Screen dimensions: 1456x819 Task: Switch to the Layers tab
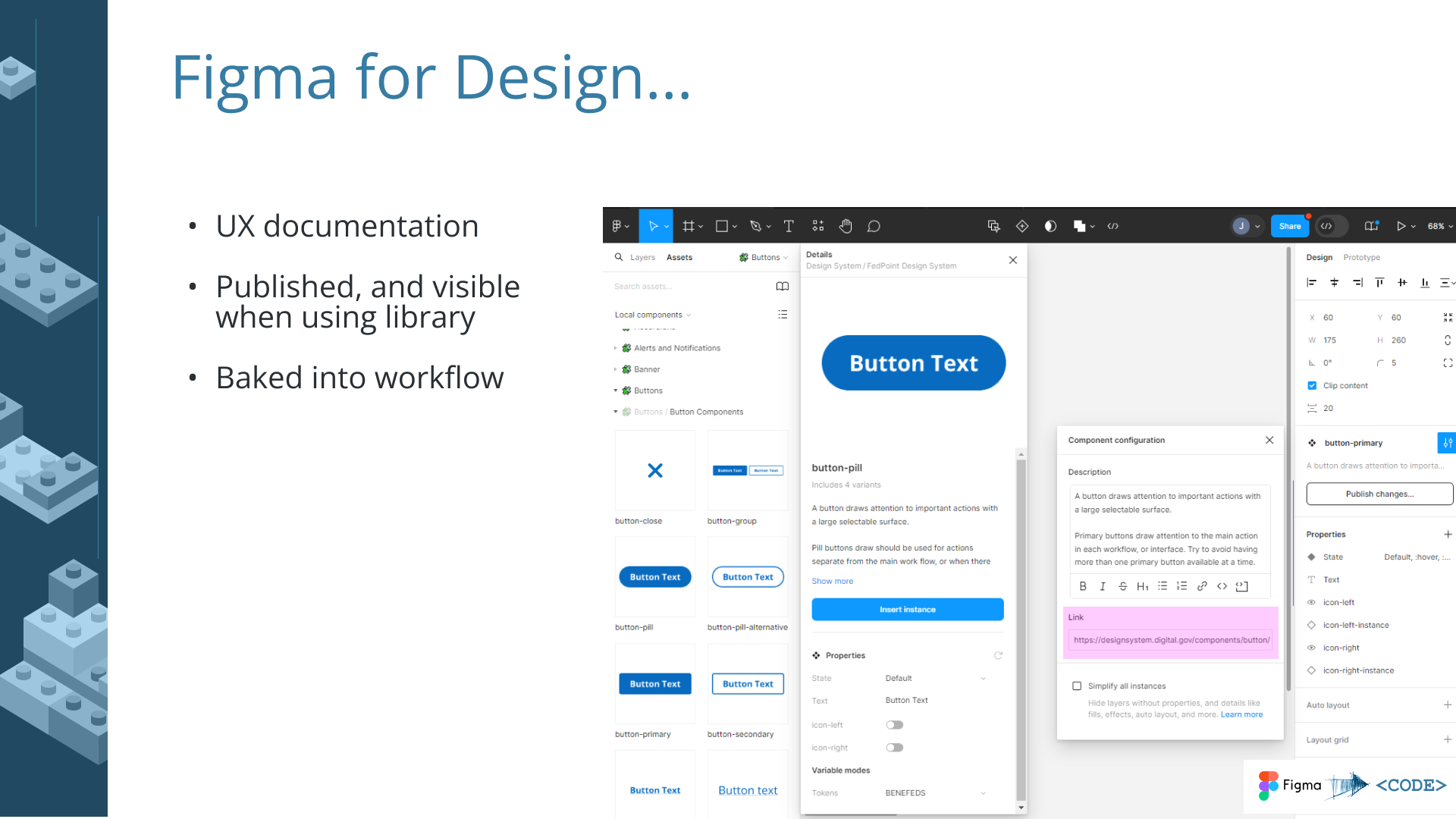(x=642, y=258)
